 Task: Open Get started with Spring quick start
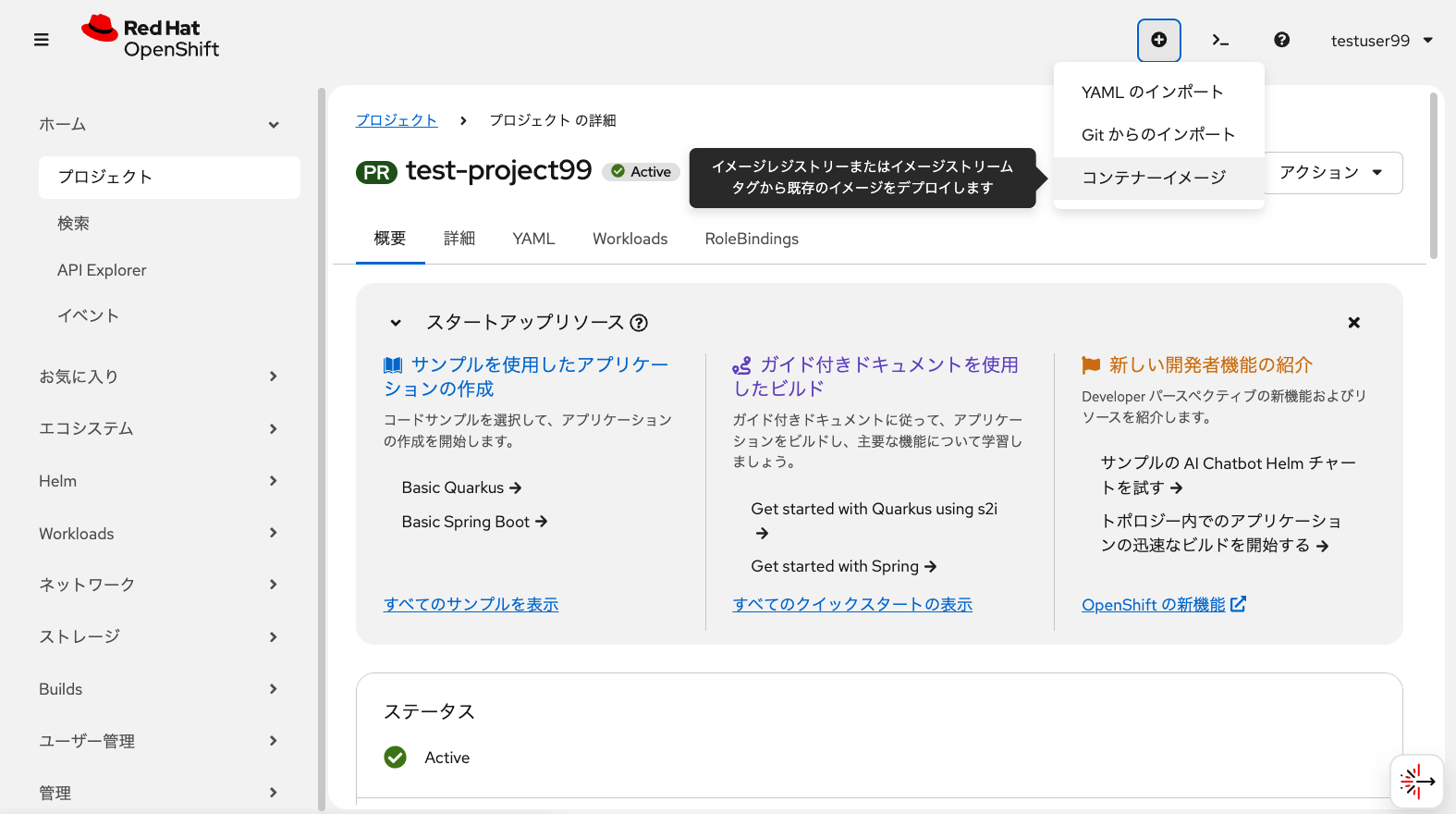point(844,566)
